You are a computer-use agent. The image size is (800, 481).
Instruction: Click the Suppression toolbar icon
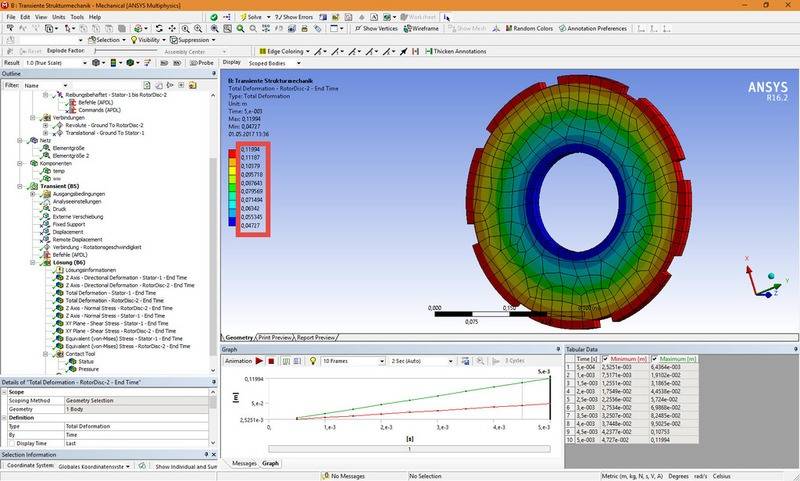[173, 40]
